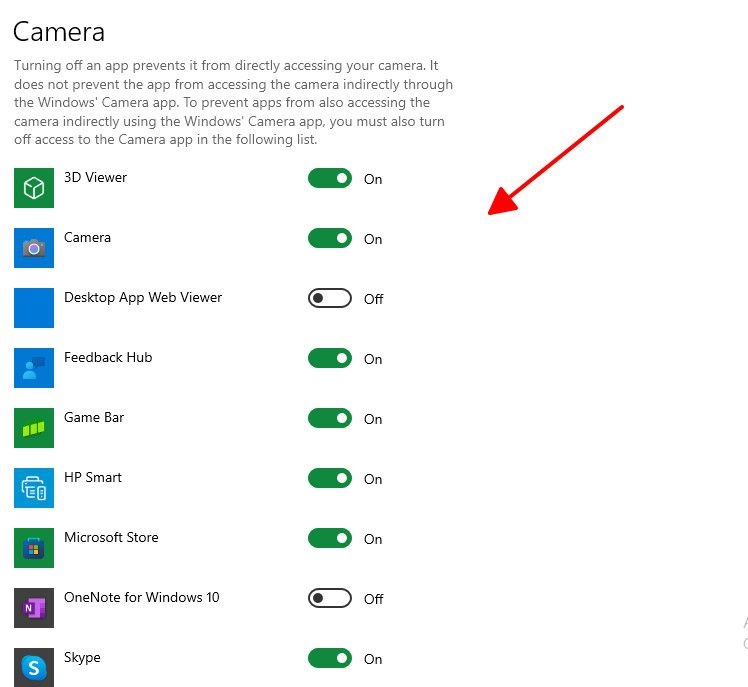This screenshot has width=748, height=687.
Task: Click the Game Bar app icon
Action: 34,428
